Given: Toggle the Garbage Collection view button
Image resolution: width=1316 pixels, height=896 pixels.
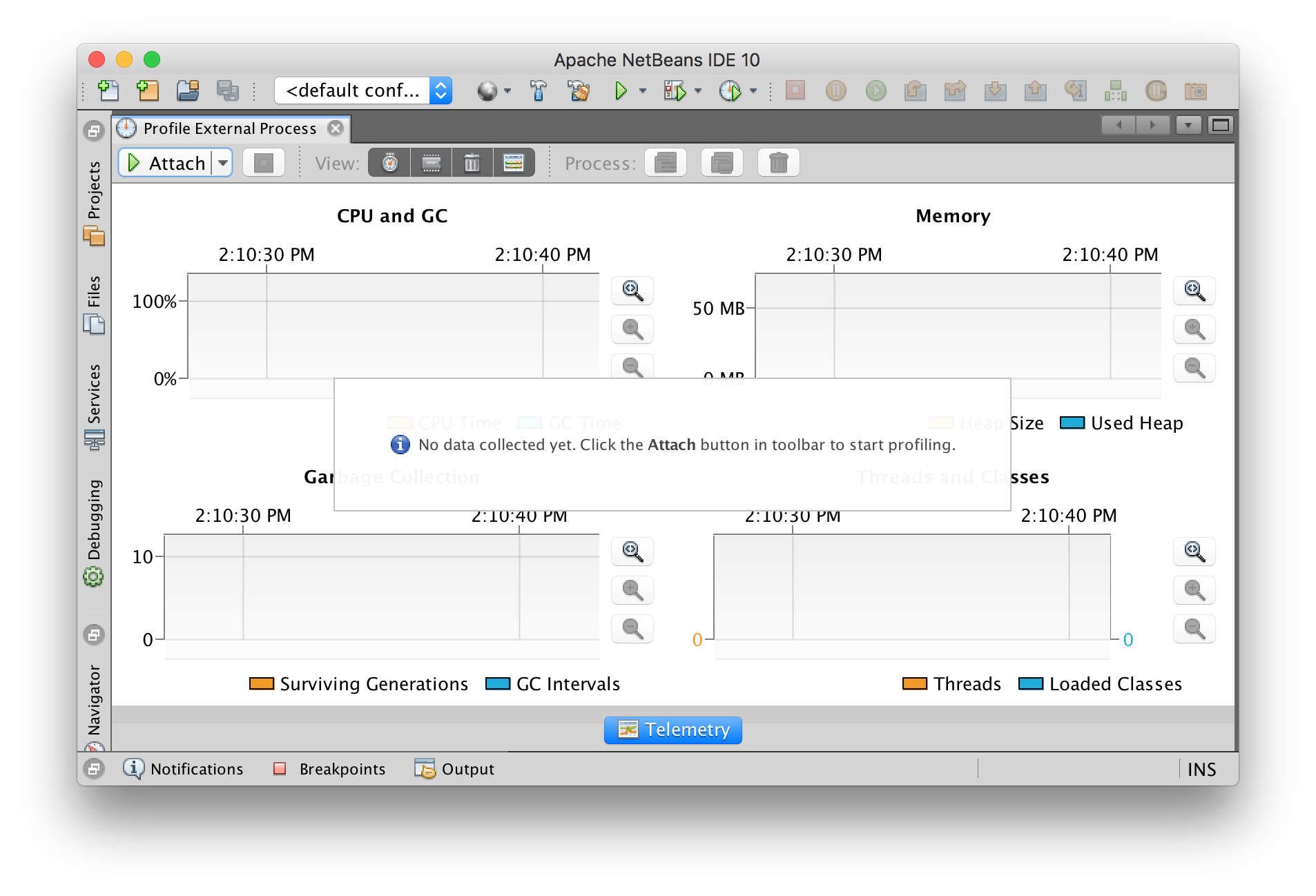Looking at the screenshot, I should pos(472,163).
